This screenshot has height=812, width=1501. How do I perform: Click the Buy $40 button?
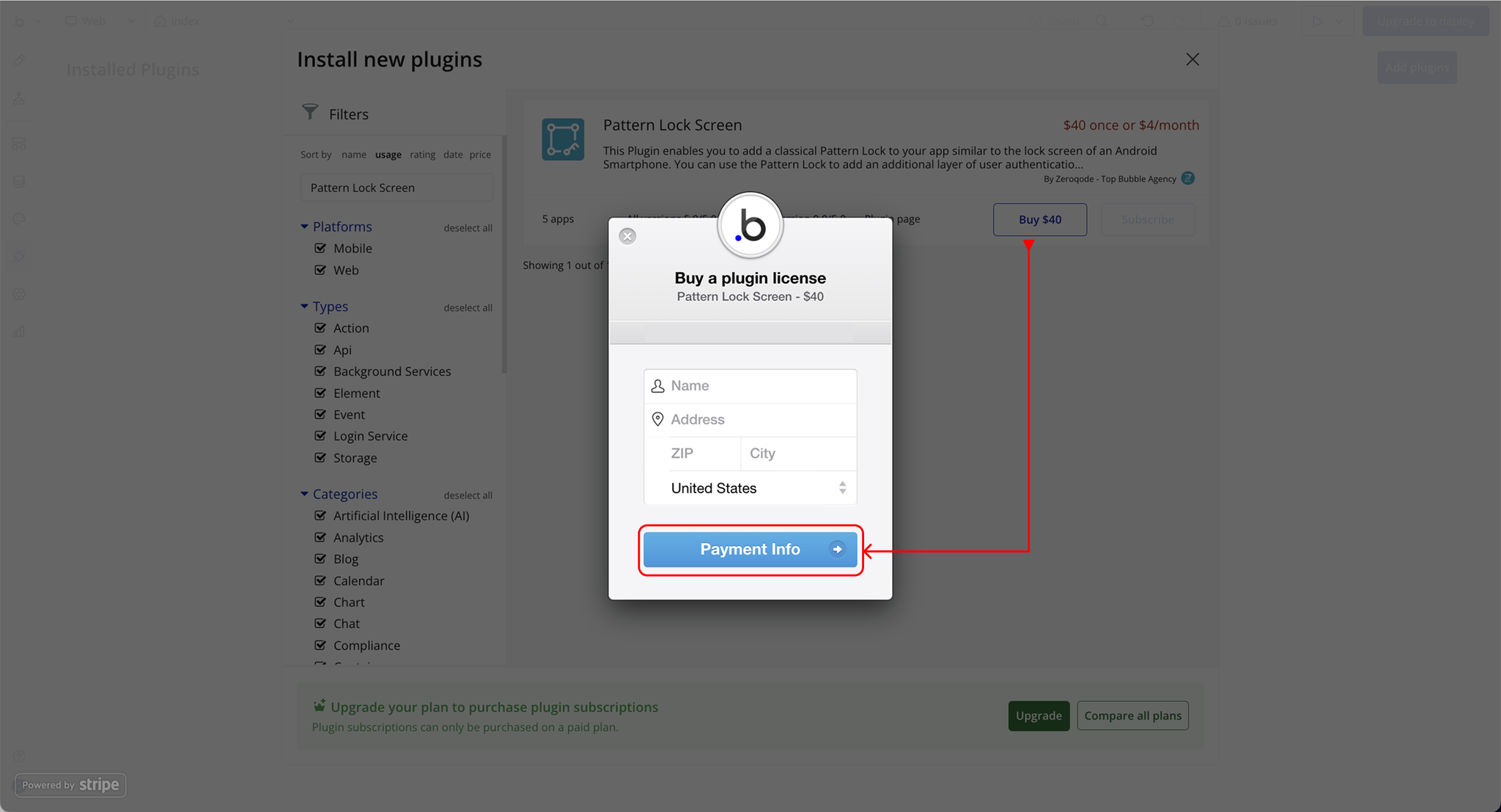point(1039,220)
